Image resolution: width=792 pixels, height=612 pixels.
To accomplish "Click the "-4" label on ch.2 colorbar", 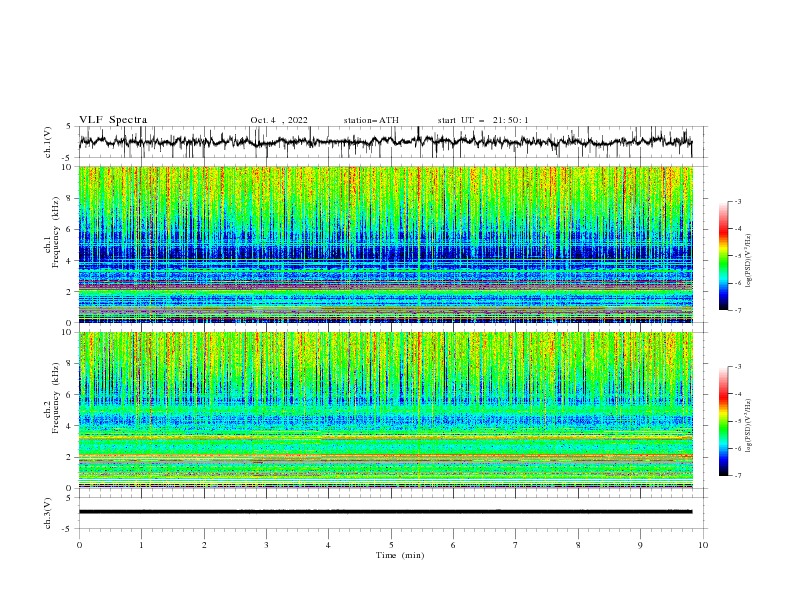I will (x=738, y=394).
